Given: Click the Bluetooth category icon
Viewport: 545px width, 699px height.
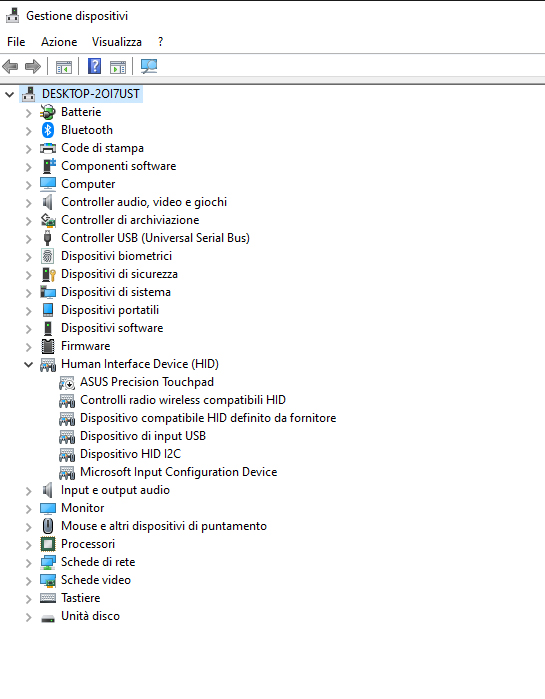Looking at the screenshot, I should [x=48, y=130].
